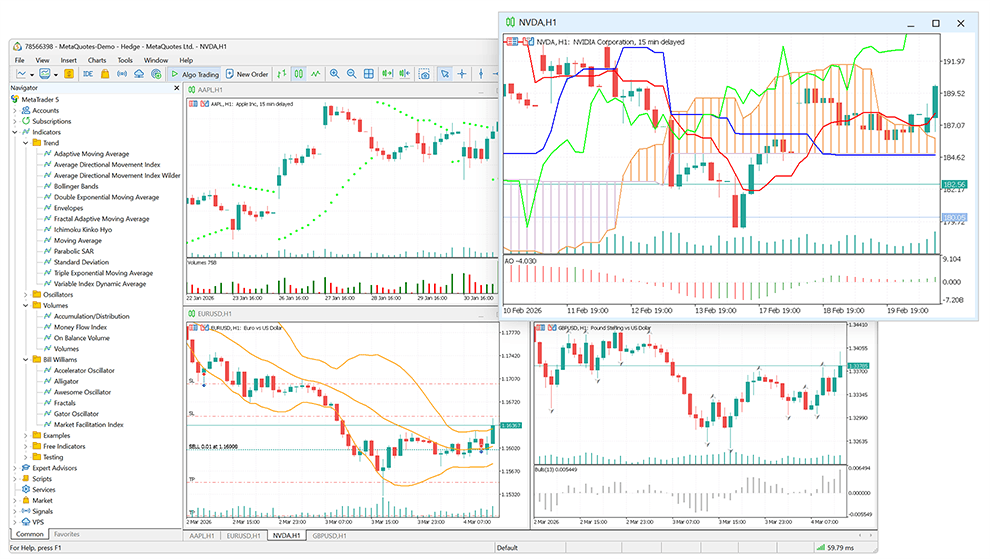This screenshot has height=559, width=990.
Task: Select candlestick chart view icon
Action: [x=299, y=74]
